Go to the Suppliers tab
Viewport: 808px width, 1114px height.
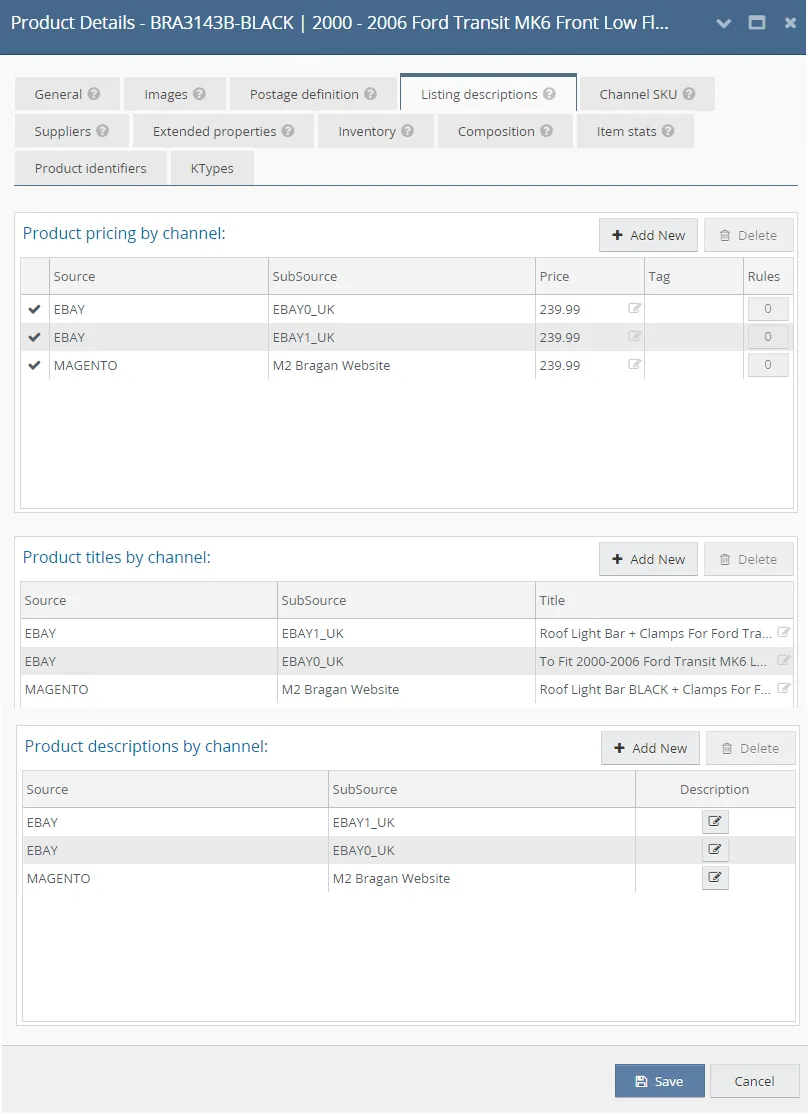tap(72, 131)
